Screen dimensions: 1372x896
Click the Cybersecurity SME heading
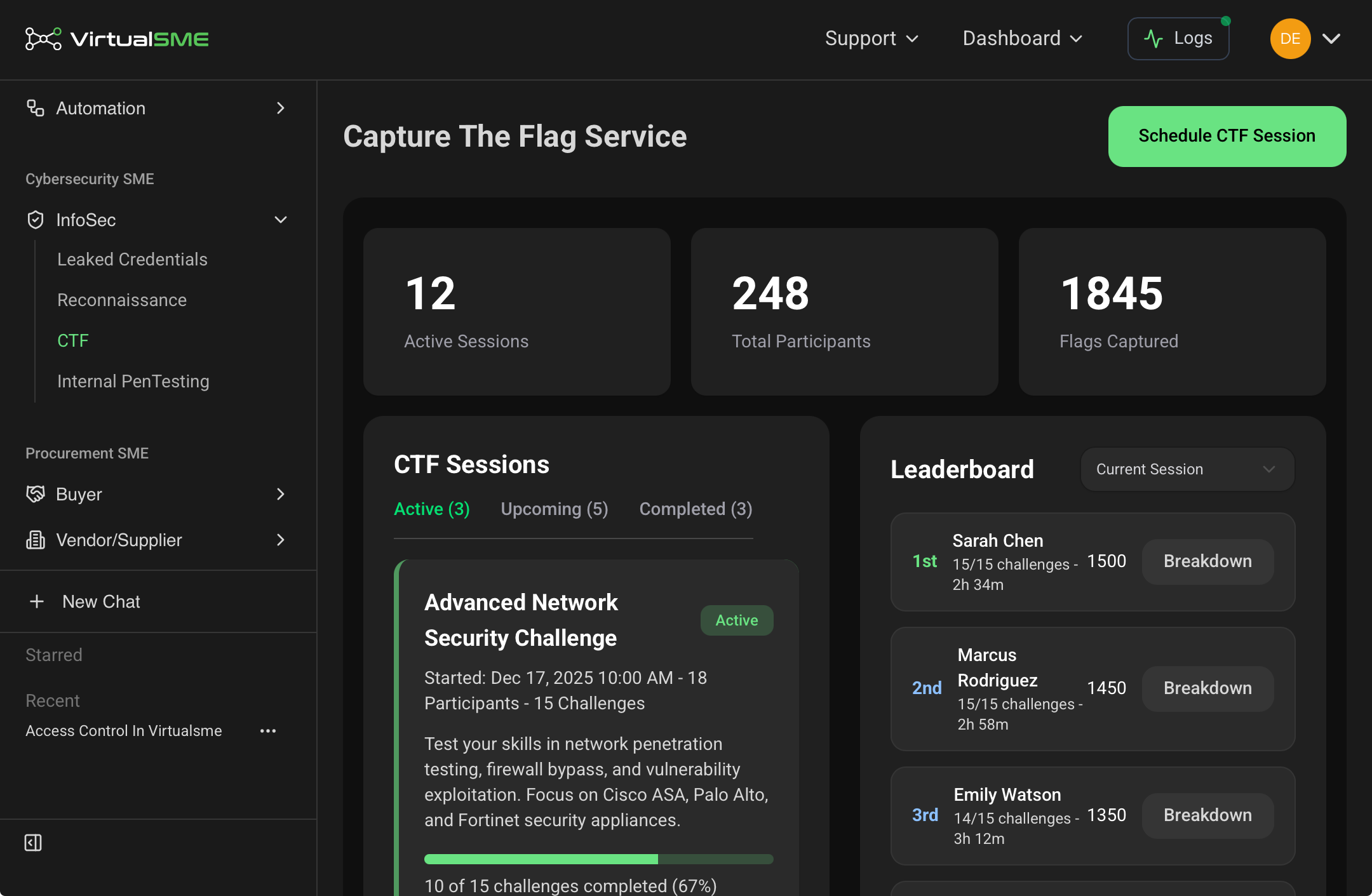(x=90, y=179)
